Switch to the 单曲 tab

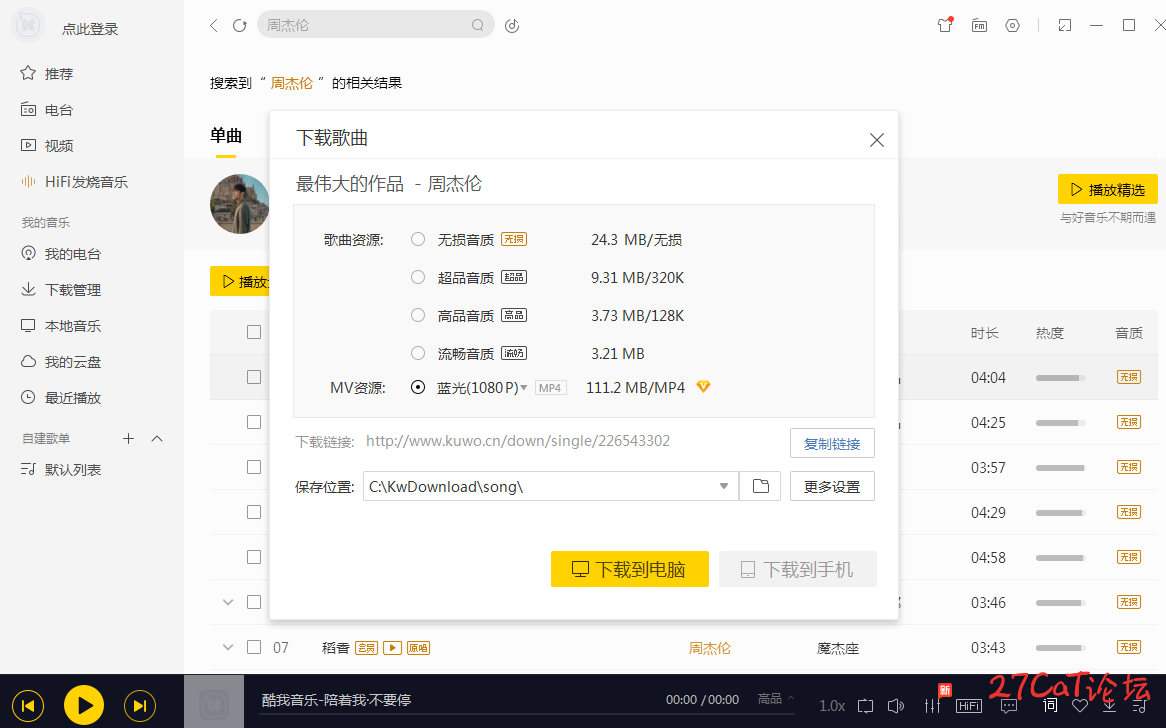pos(226,135)
